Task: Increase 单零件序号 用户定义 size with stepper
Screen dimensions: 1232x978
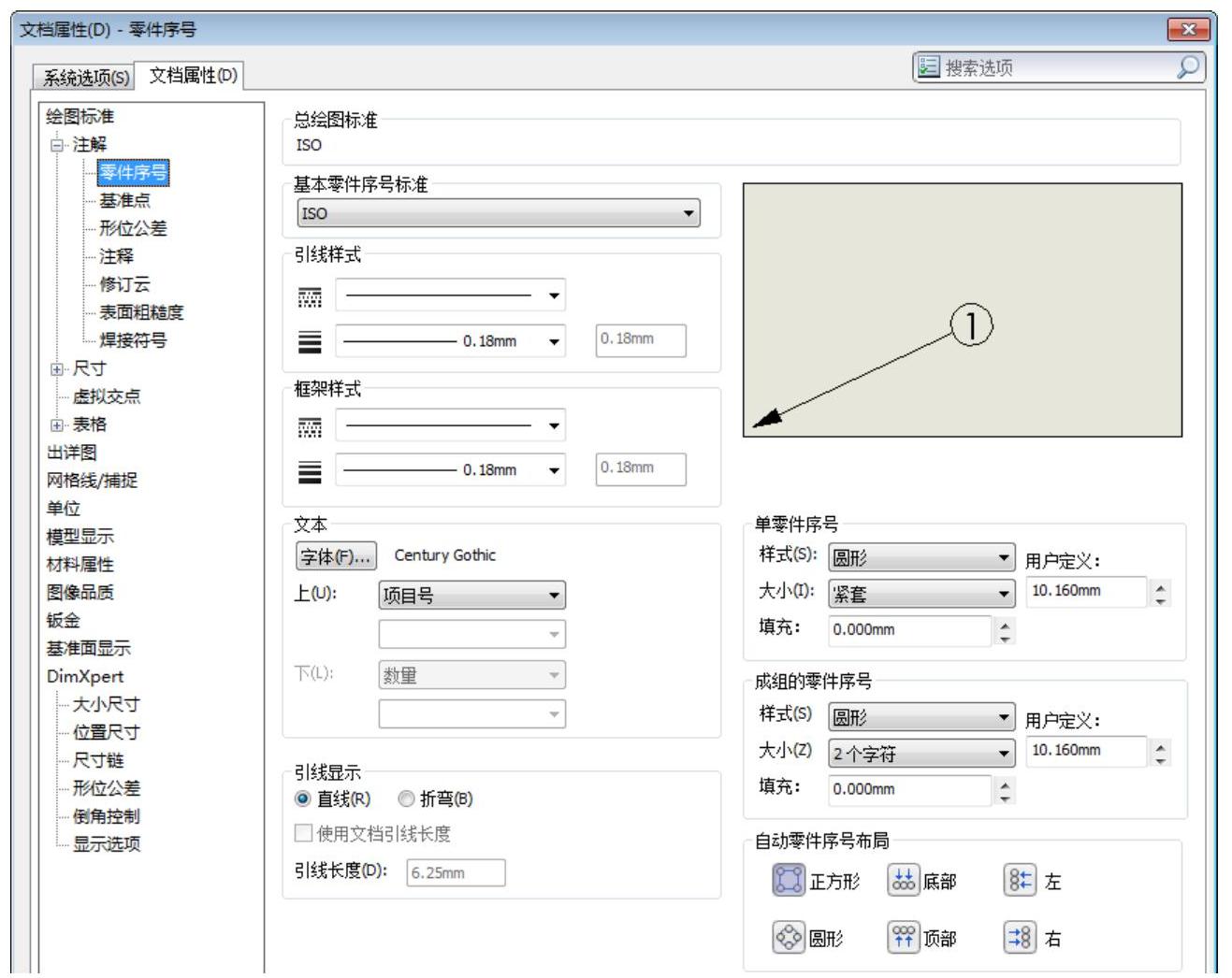Action: 1161,585
